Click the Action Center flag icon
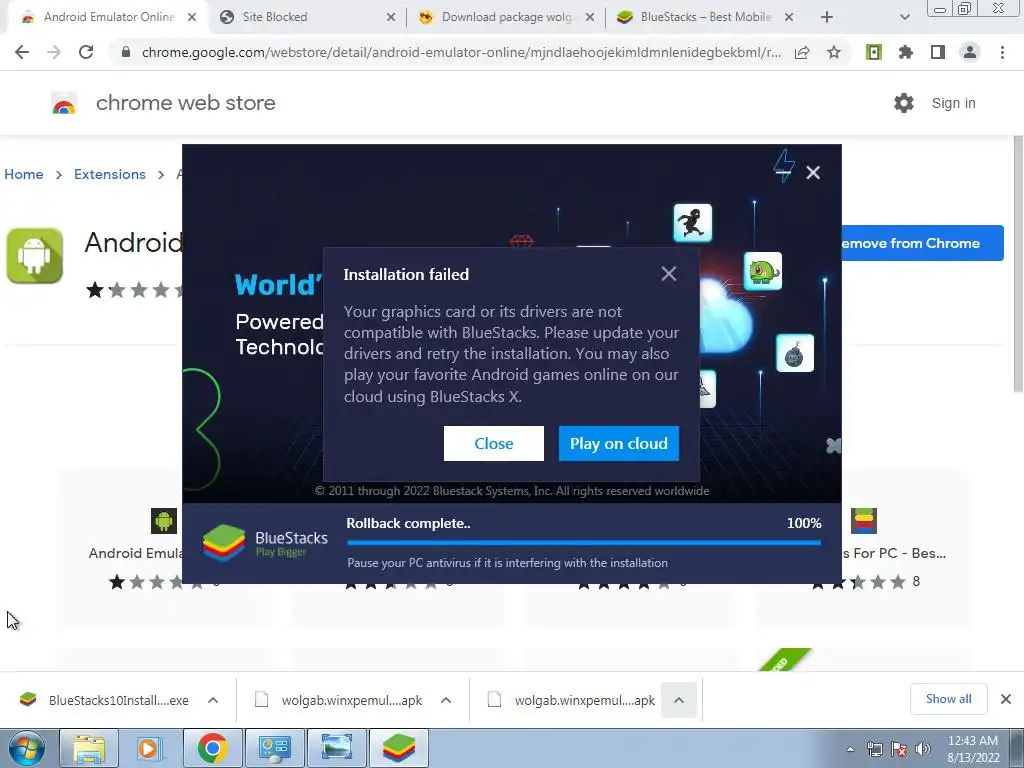The image size is (1024, 768). click(899, 749)
